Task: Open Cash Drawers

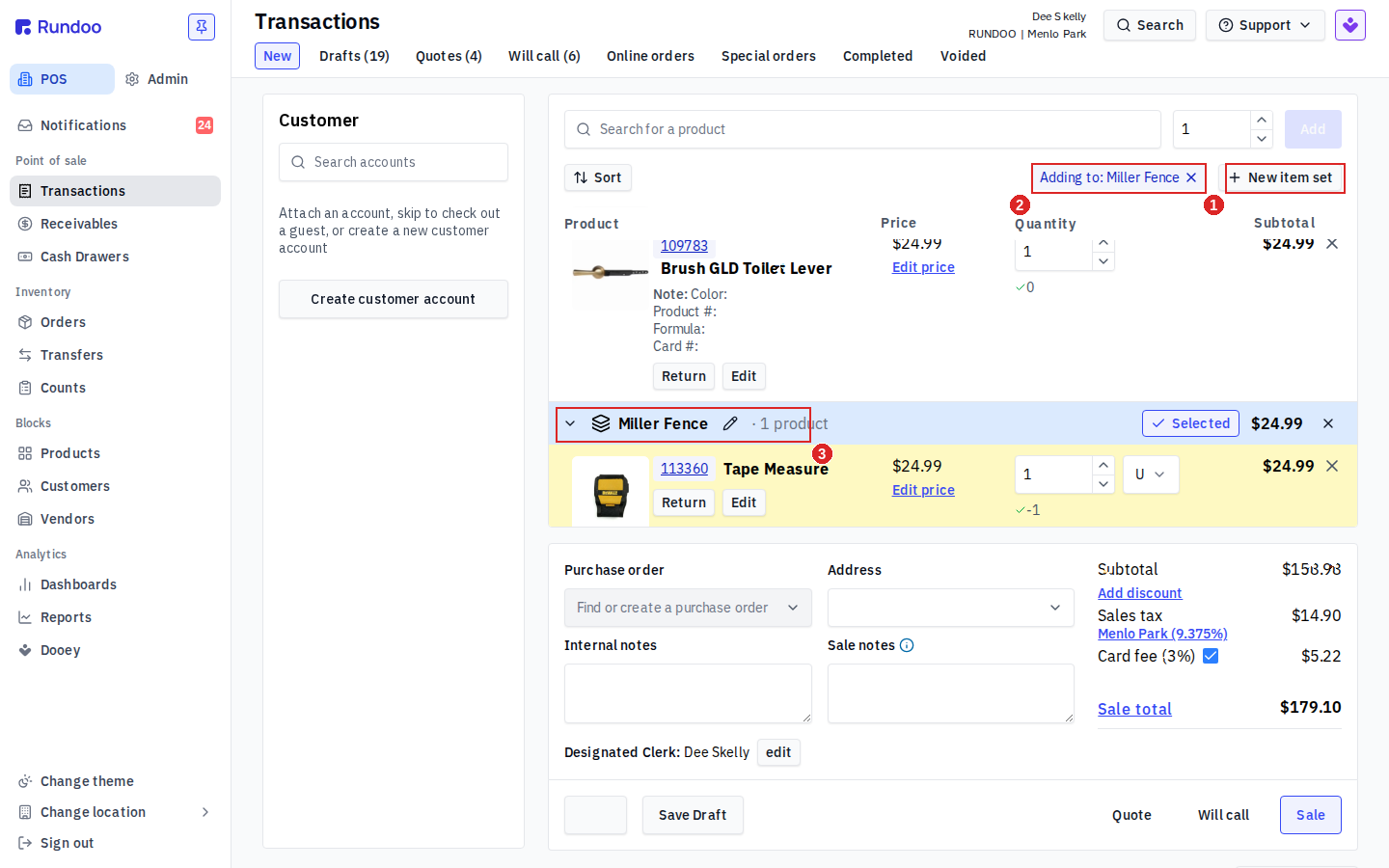Action: tap(116, 257)
